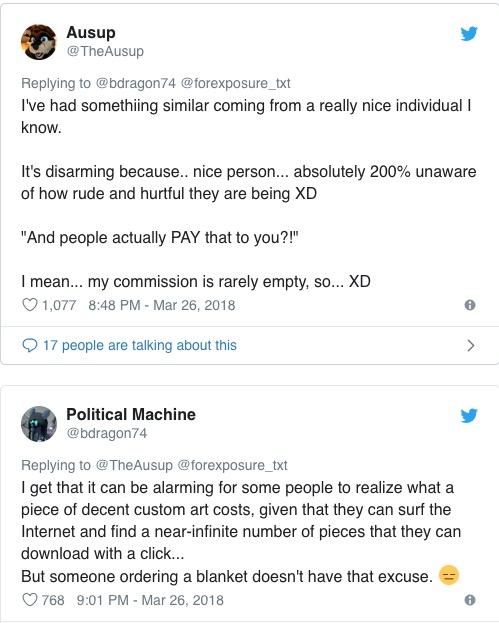The height and width of the screenshot is (623, 499).
Task: Click the speech bubble reply icon
Action: [30, 345]
